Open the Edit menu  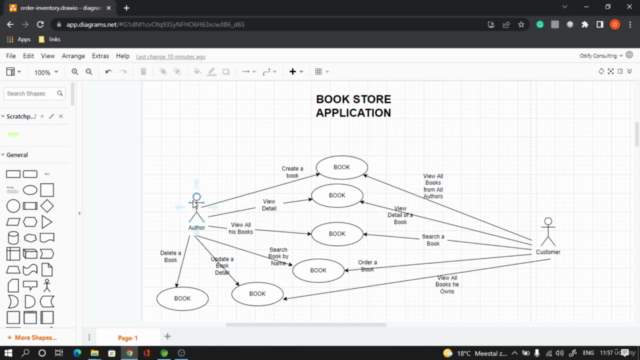tap(28, 56)
